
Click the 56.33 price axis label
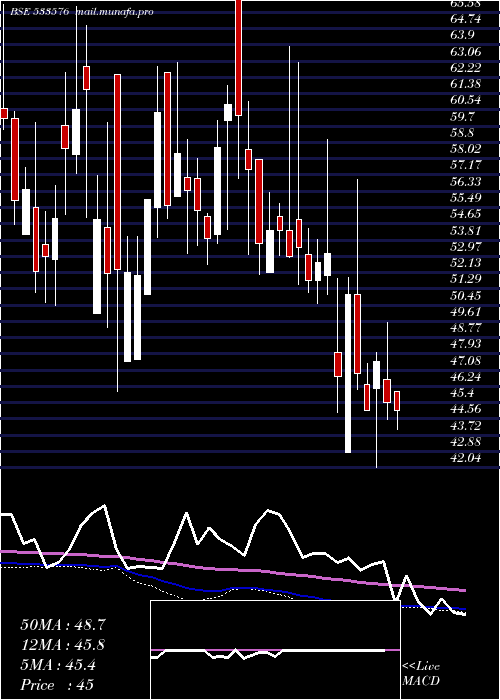pyautogui.click(x=466, y=181)
